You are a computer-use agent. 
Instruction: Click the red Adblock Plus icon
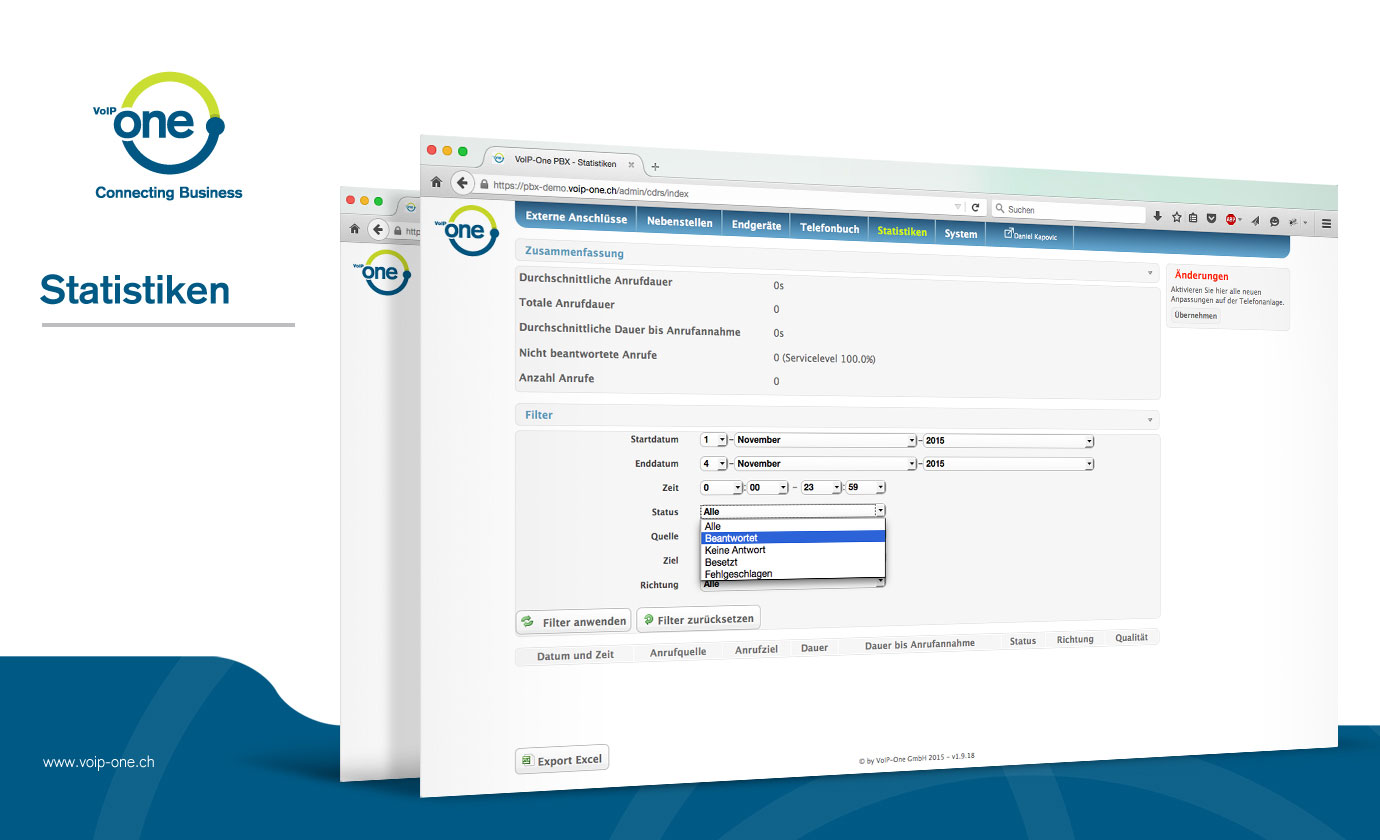pyautogui.click(x=1230, y=219)
